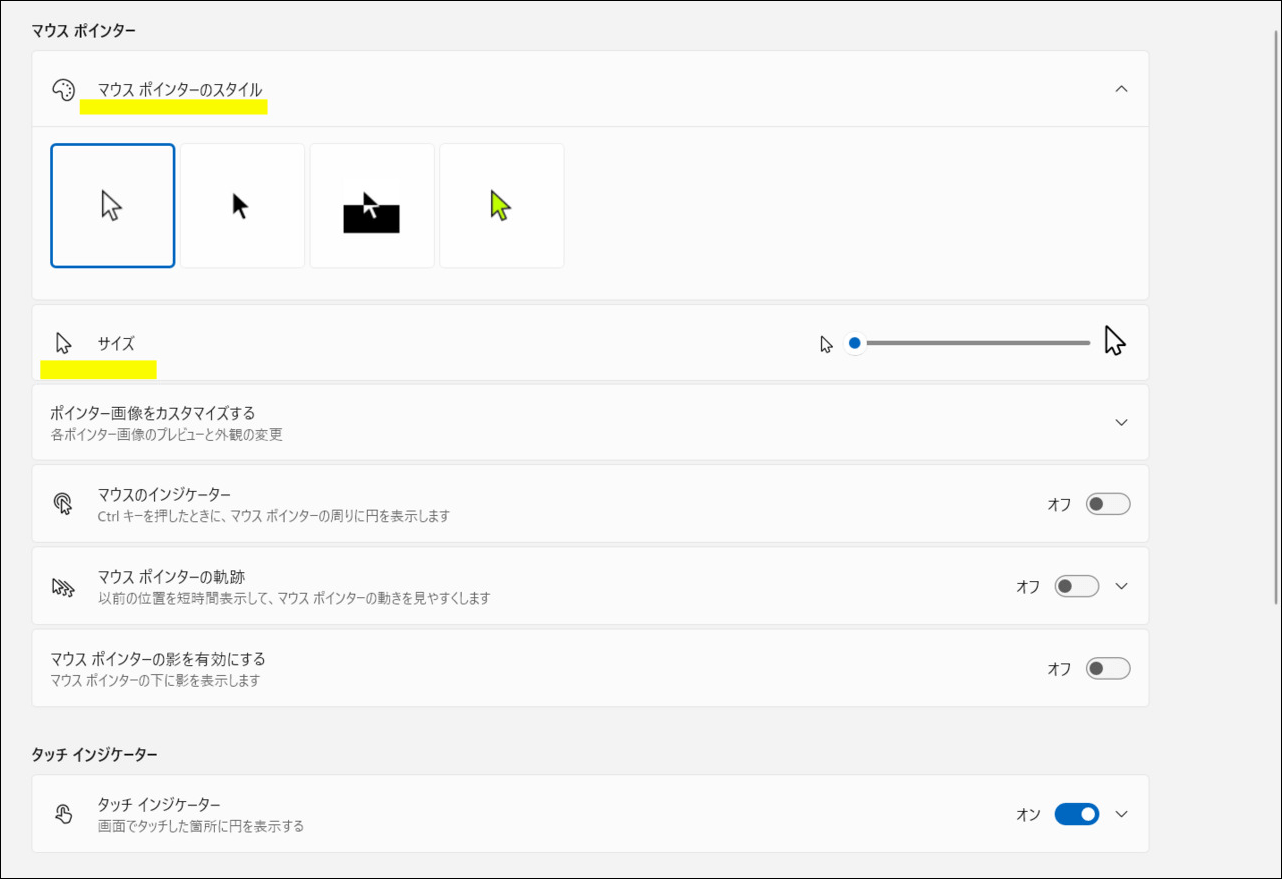Collapse the マウス ポインターのスタイル section
1282x879 pixels.
point(1121,89)
